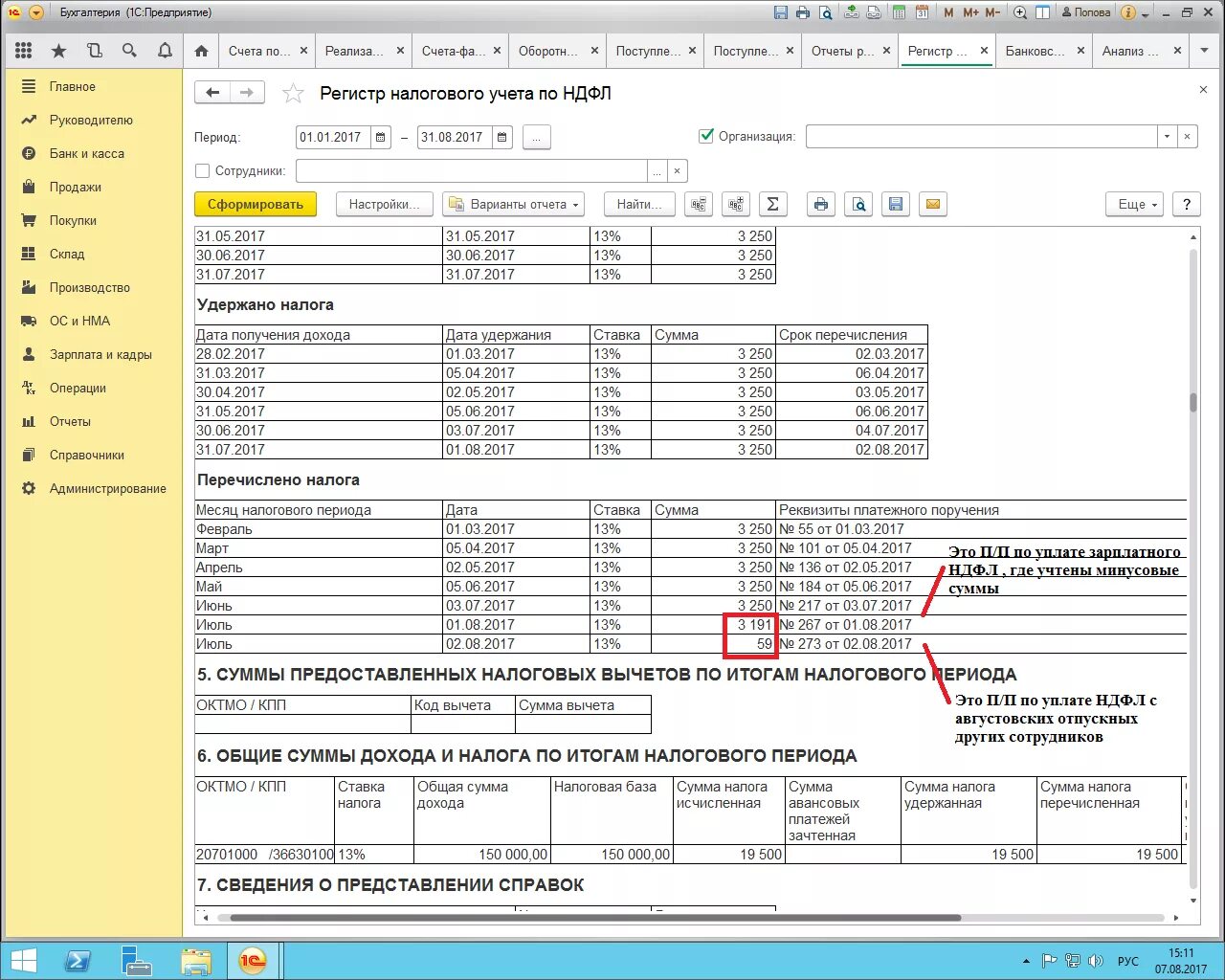Click РУС language indicator in tray
The height and width of the screenshot is (980, 1225).
tap(1128, 961)
